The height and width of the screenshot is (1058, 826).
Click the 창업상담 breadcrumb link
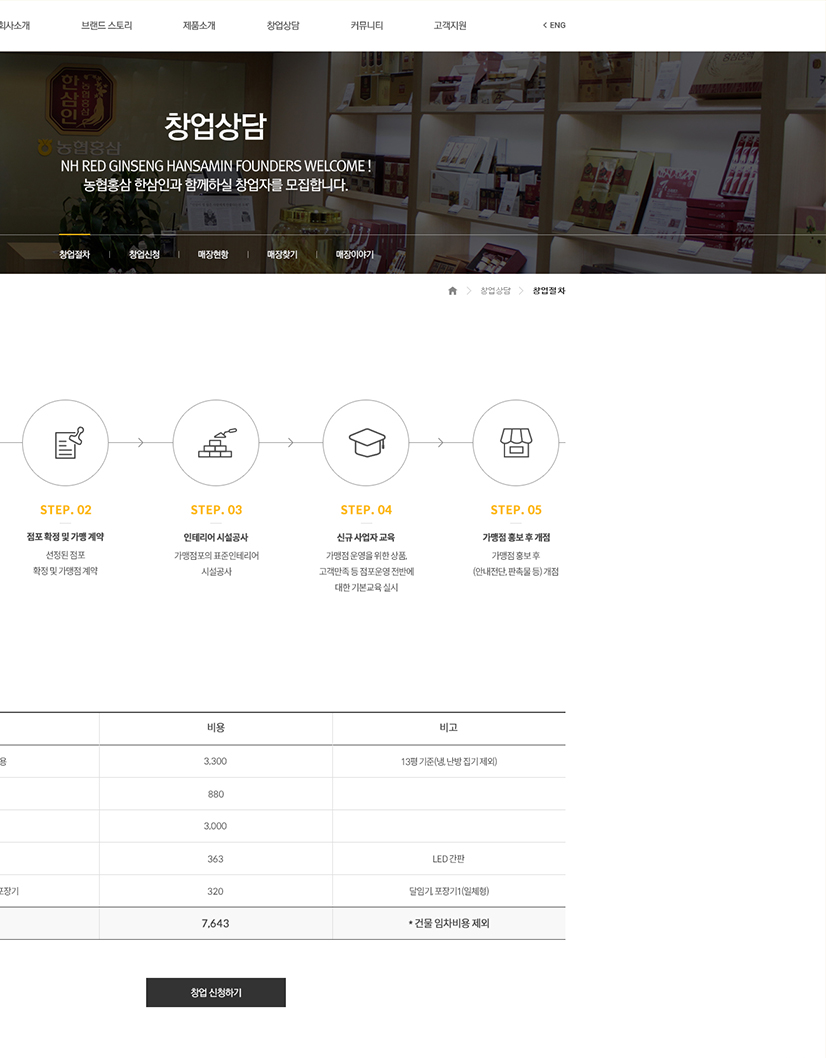(495, 291)
